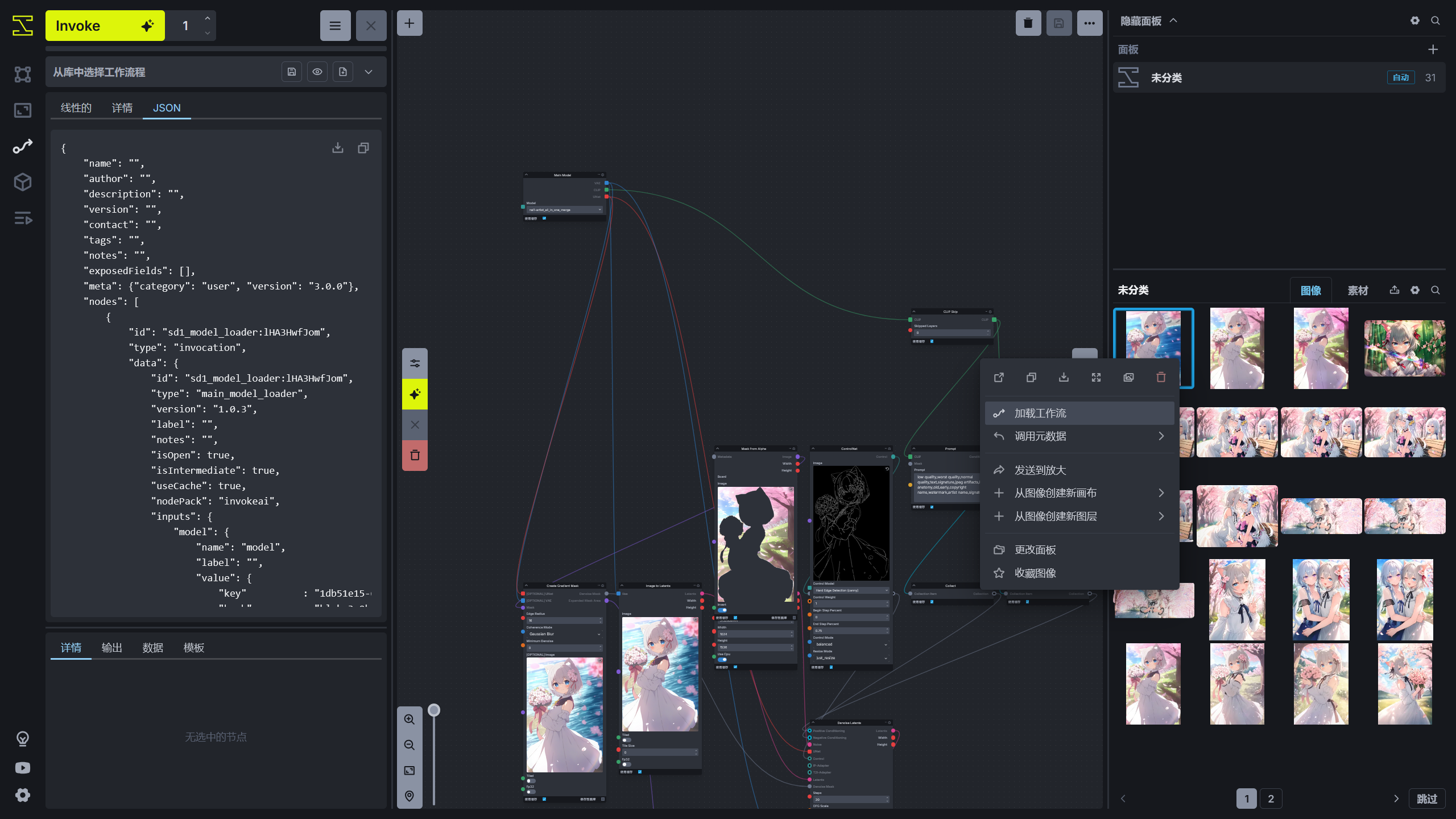This screenshot has height=819, width=1456.
Task: Click the red delete trash icon in context menu
Action: click(x=1161, y=377)
